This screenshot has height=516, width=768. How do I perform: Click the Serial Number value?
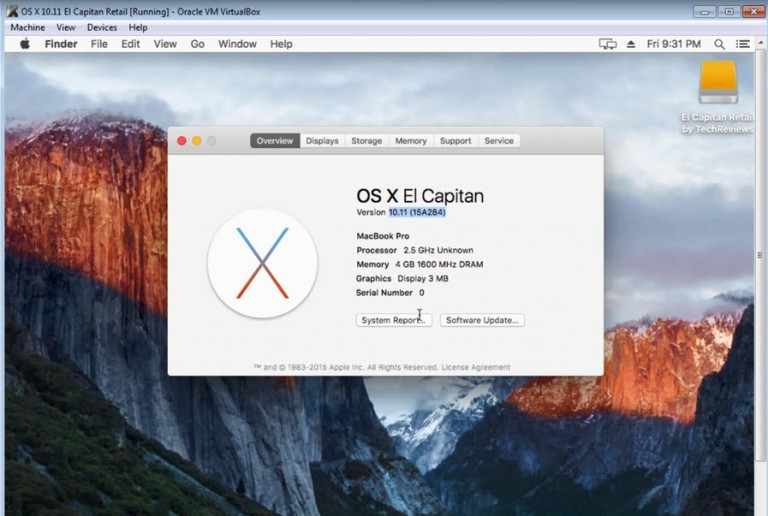[x=422, y=293]
